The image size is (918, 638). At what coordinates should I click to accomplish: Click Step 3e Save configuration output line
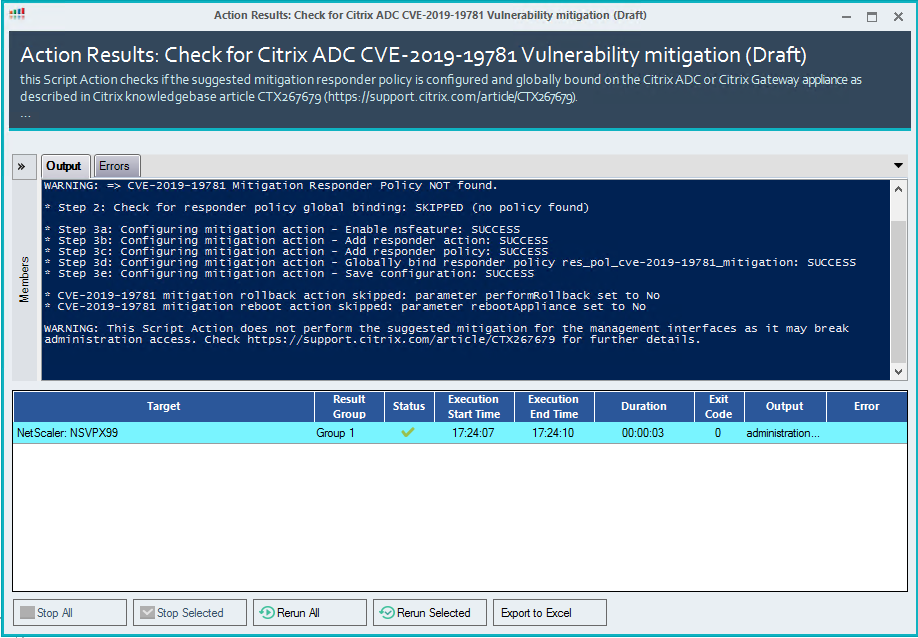[x=289, y=273]
